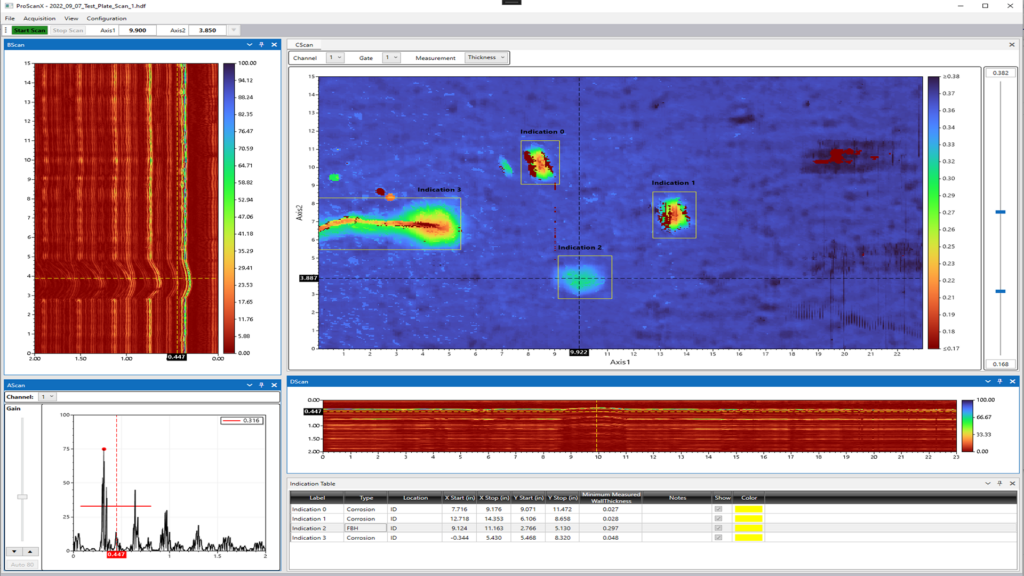The width and height of the screenshot is (1024, 576).
Task: Click the ProScanX application icon in title bar
Action: click(7, 6)
